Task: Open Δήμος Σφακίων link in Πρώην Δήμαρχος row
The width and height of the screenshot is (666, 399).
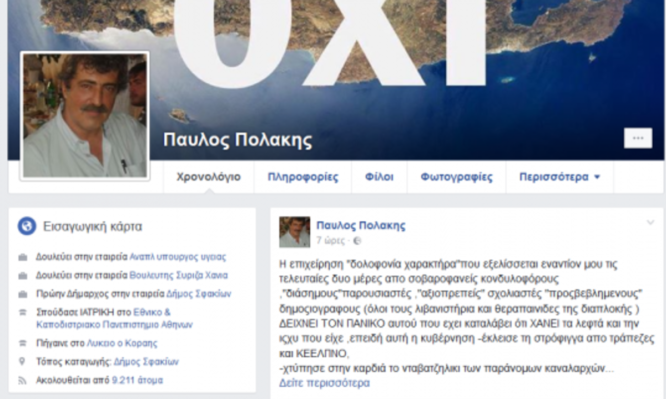Action: point(199,294)
